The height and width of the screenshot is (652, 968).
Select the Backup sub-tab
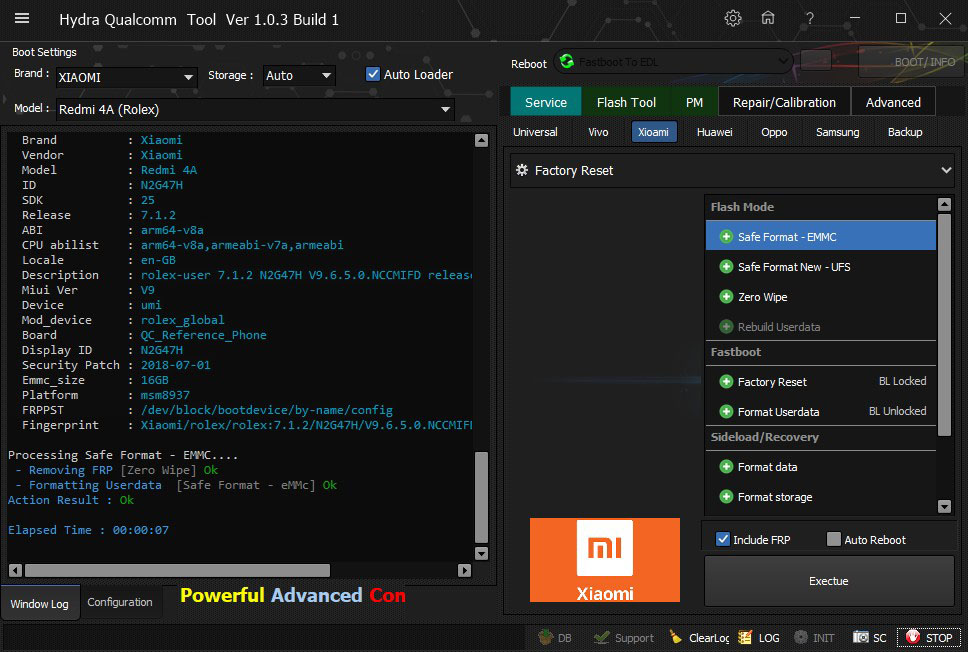click(x=904, y=132)
